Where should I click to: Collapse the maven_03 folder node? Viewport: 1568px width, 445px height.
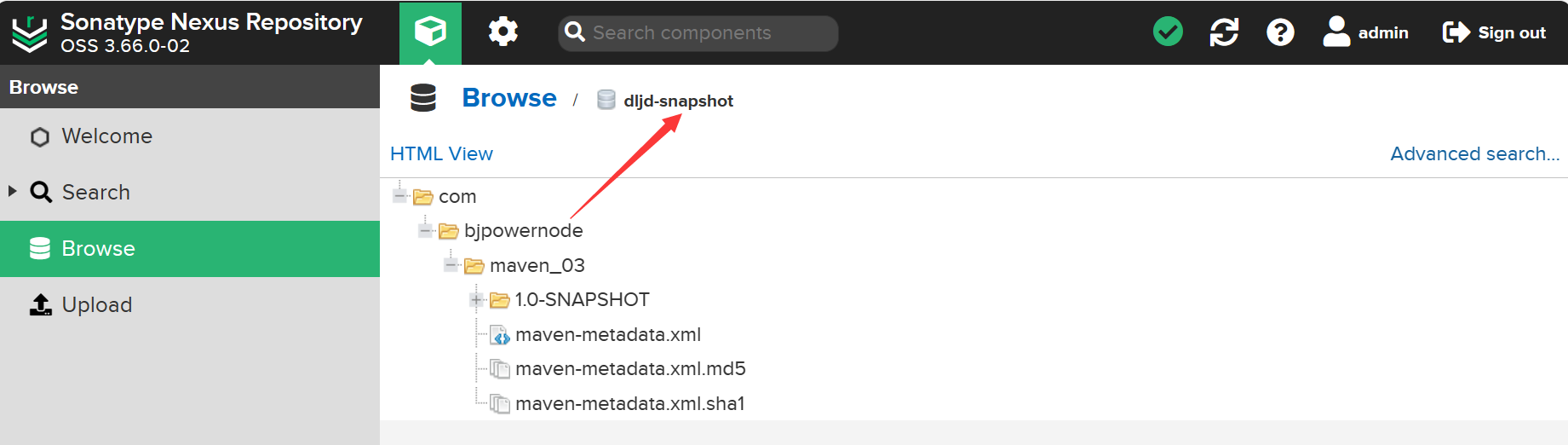point(451,265)
